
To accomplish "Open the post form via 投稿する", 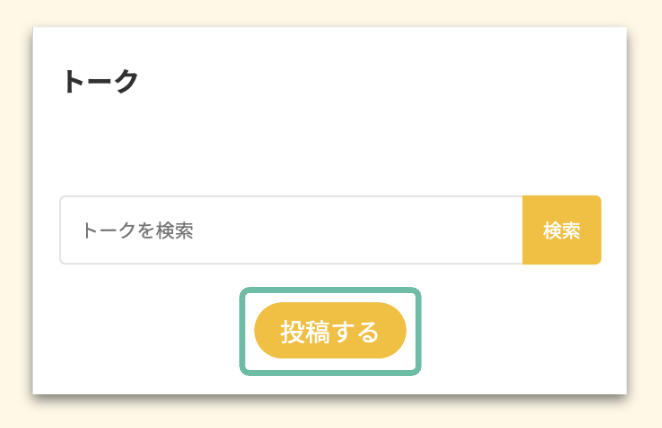I will (330, 330).
